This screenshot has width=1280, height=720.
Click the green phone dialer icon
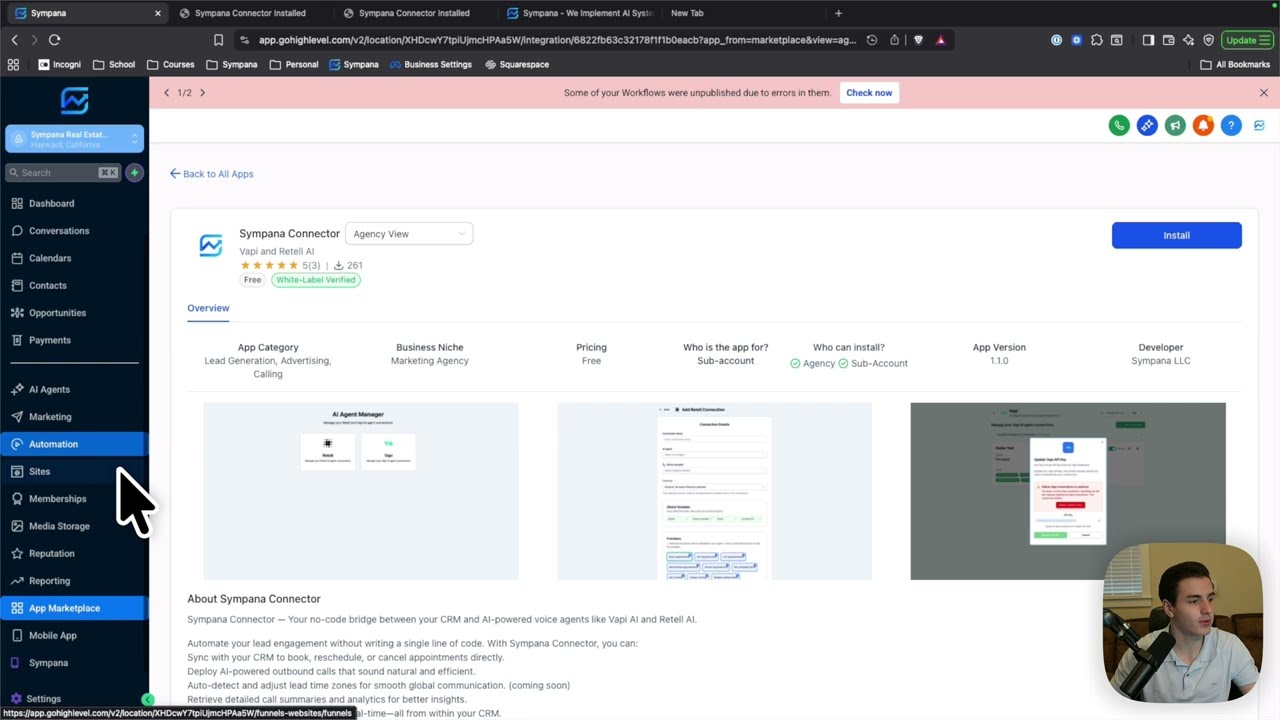(x=1119, y=125)
